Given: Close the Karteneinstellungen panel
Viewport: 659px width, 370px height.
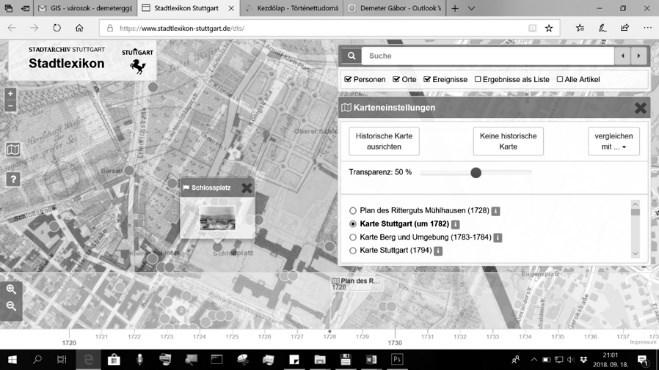Looking at the screenshot, I should point(640,108).
